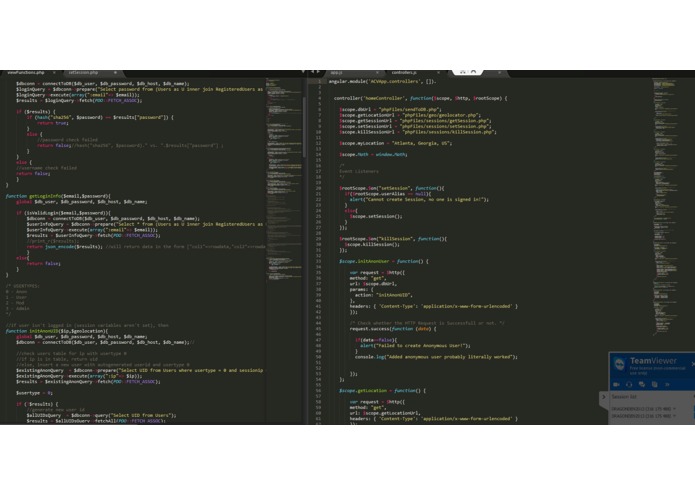Open TeamViewer audio headset option
The image size is (695, 494).
point(629,385)
